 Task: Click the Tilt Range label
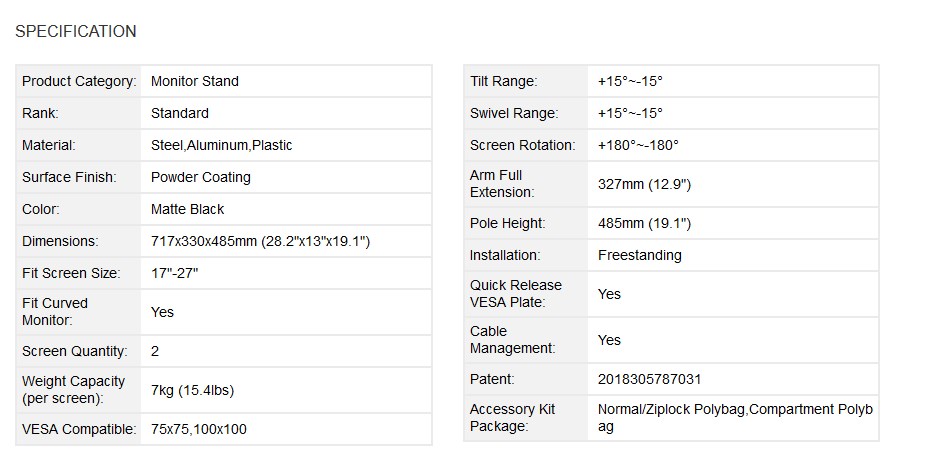[504, 81]
